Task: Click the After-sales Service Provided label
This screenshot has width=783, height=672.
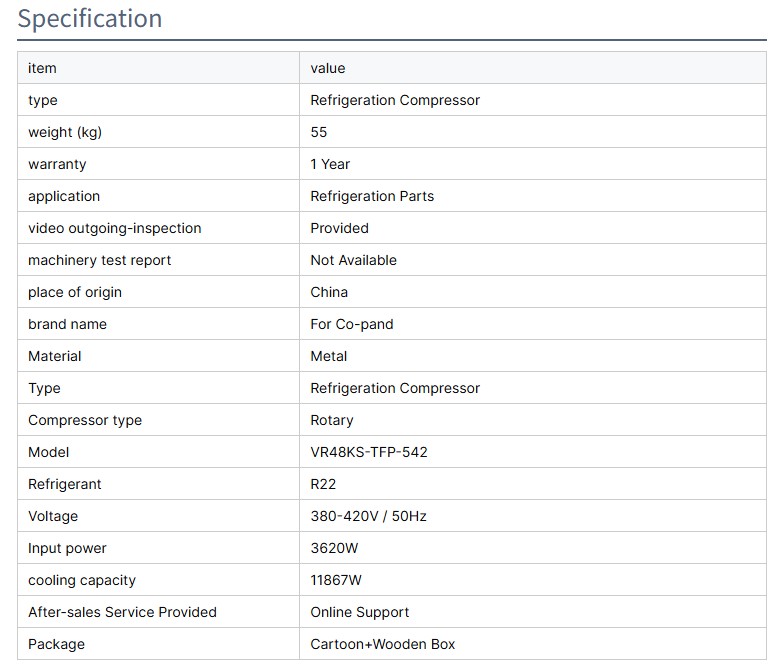Action: [x=122, y=612]
